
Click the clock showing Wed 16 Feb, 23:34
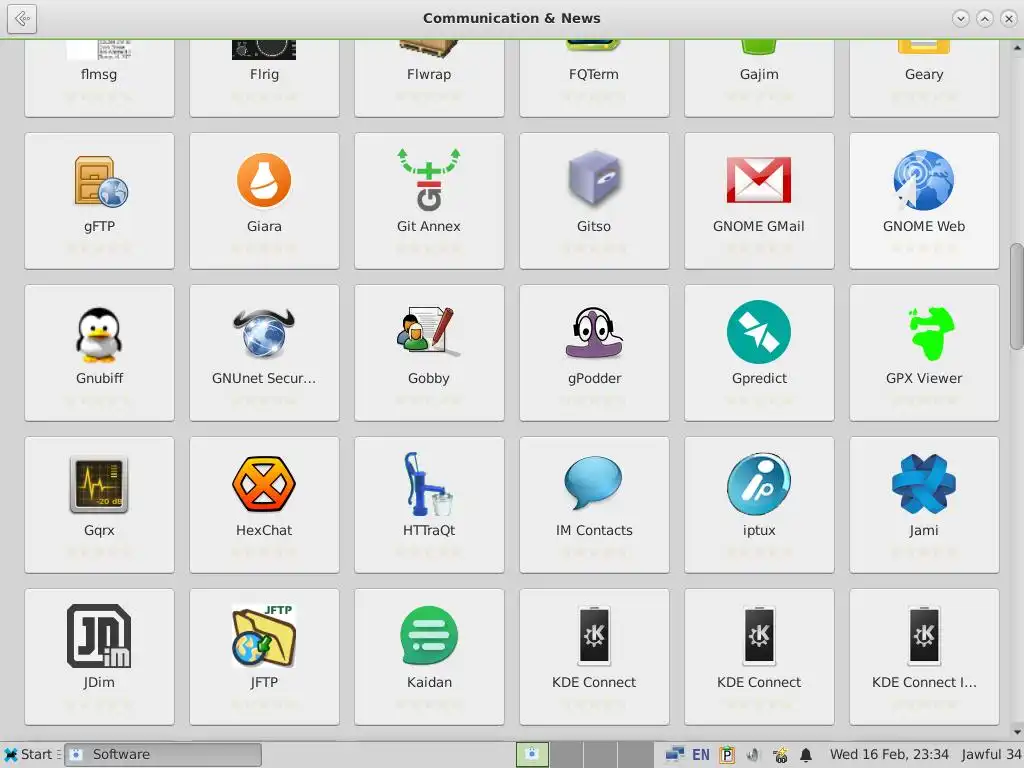click(889, 754)
